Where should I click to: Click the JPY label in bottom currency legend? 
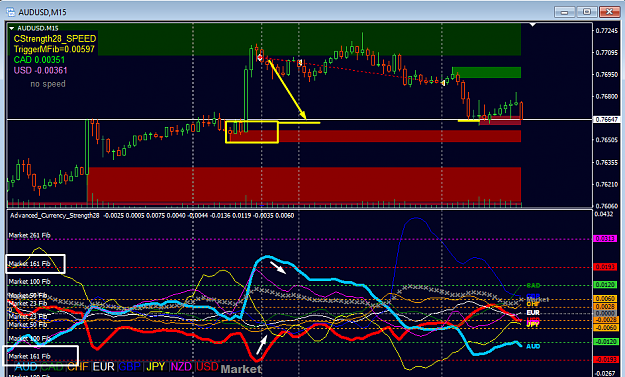156,367
